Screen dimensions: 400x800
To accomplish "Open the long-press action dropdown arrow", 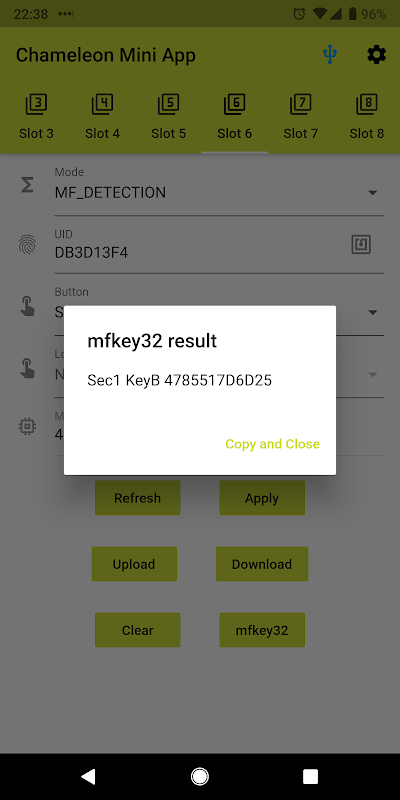I will click(373, 374).
